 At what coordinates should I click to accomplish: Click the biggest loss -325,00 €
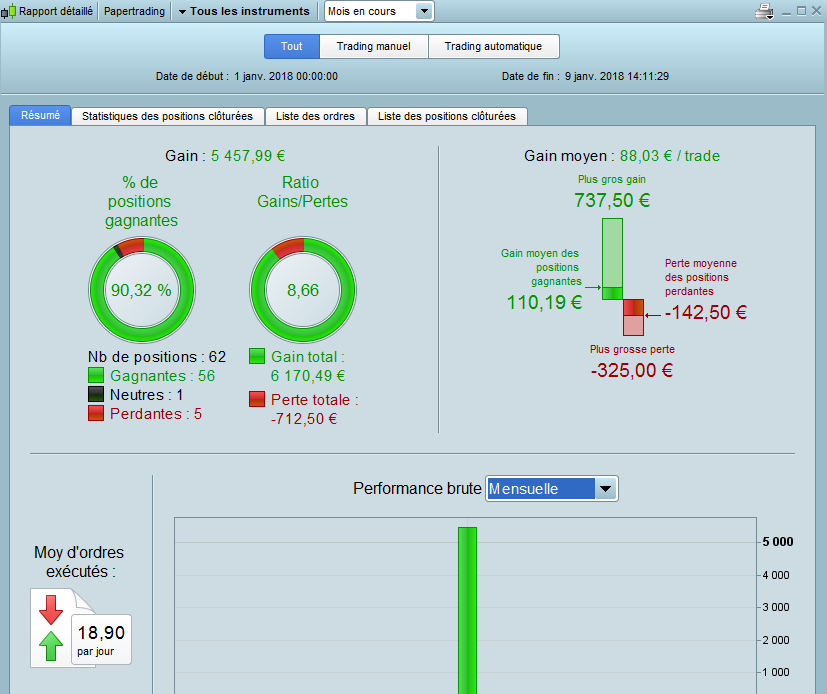pos(632,370)
